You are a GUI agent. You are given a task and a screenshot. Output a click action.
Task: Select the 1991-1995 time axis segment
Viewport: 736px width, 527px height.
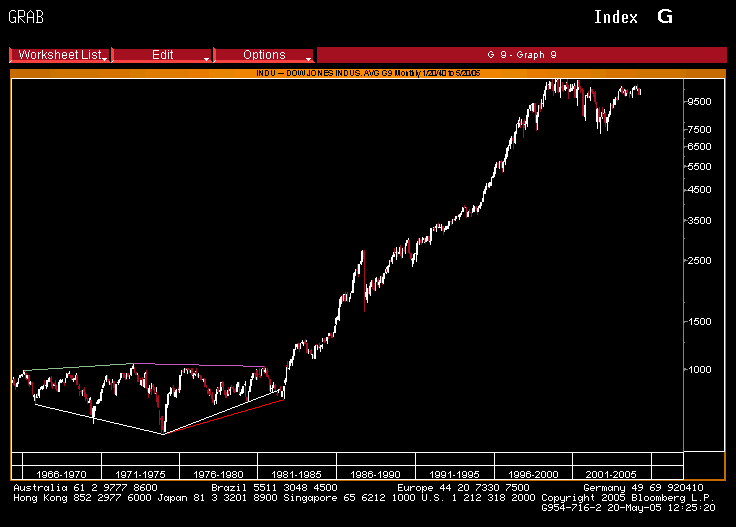tap(454, 473)
